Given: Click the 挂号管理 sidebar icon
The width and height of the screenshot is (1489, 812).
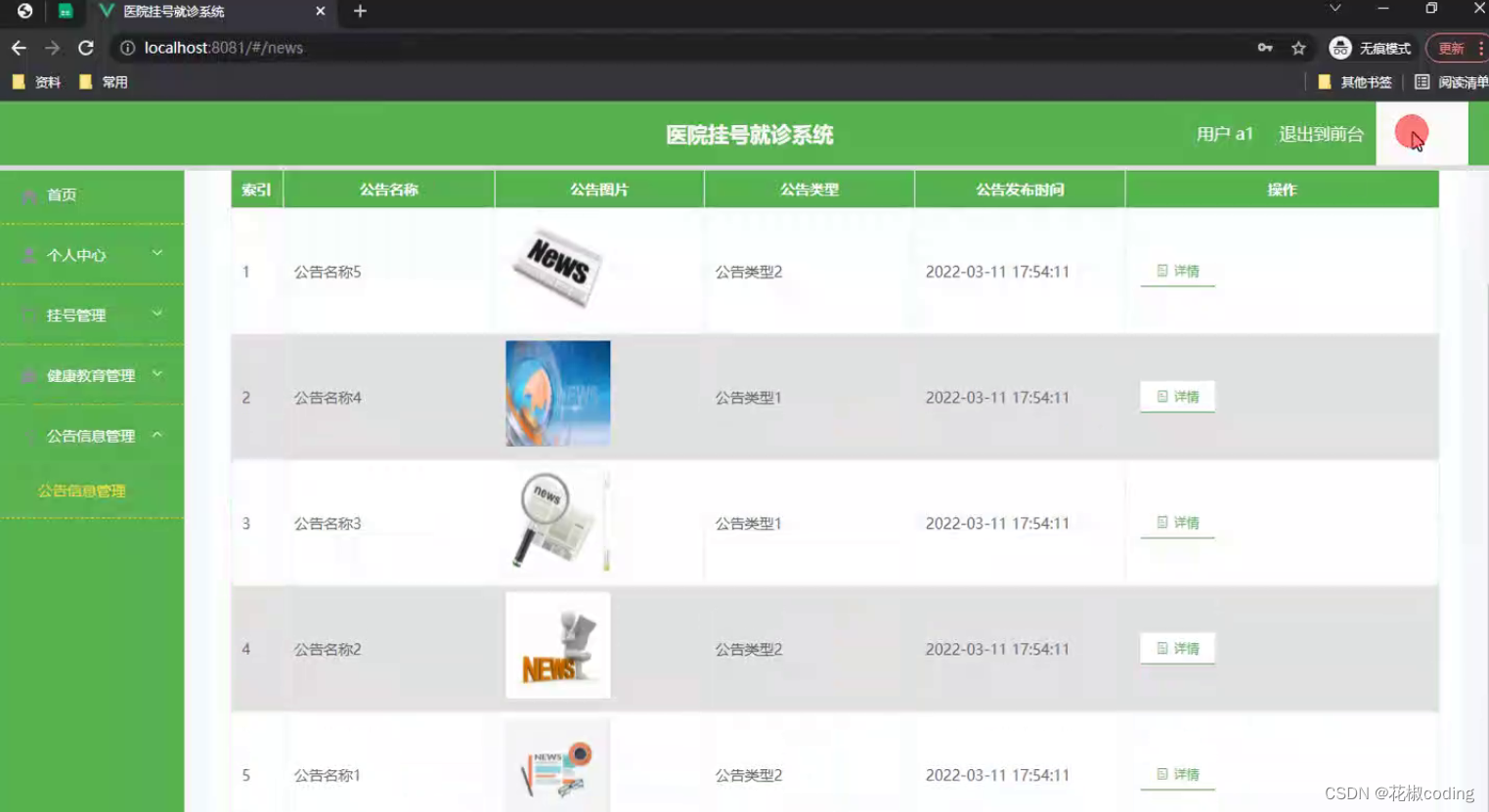Looking at the screenshot, I should 27,315.
